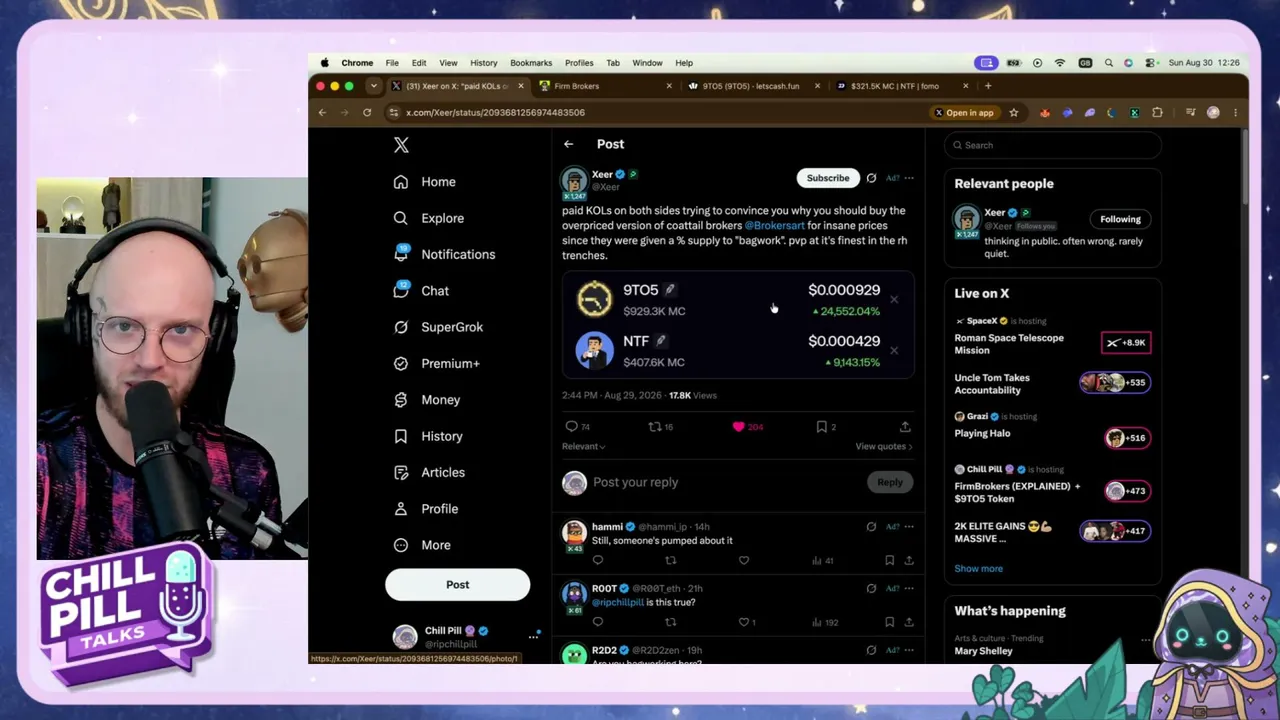This screenshot has width=1280, height=720.
Task: Click the pencil icon beside 9TO5
Action: [x=670, y=290]
